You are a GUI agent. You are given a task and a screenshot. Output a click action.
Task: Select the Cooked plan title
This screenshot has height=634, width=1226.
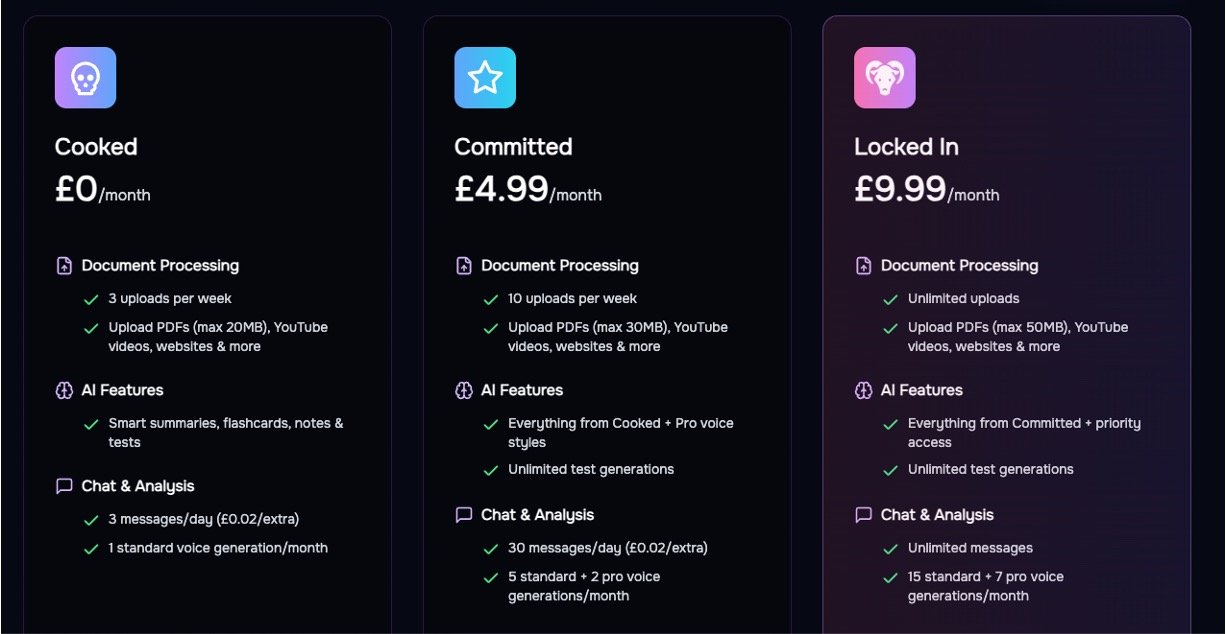[96, 147]
